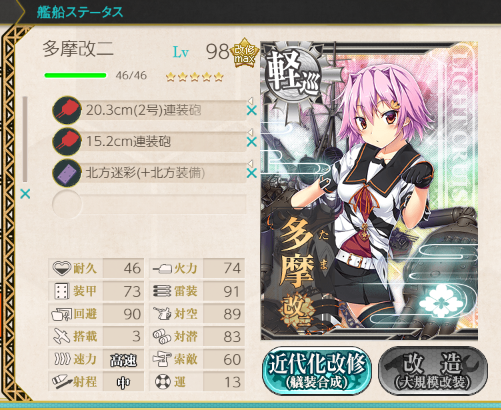Image resolution: width=501 pixels, height=410 pixels.
Task: Click the 対空 anti-air gun icon
Action: tap(162, 314)
